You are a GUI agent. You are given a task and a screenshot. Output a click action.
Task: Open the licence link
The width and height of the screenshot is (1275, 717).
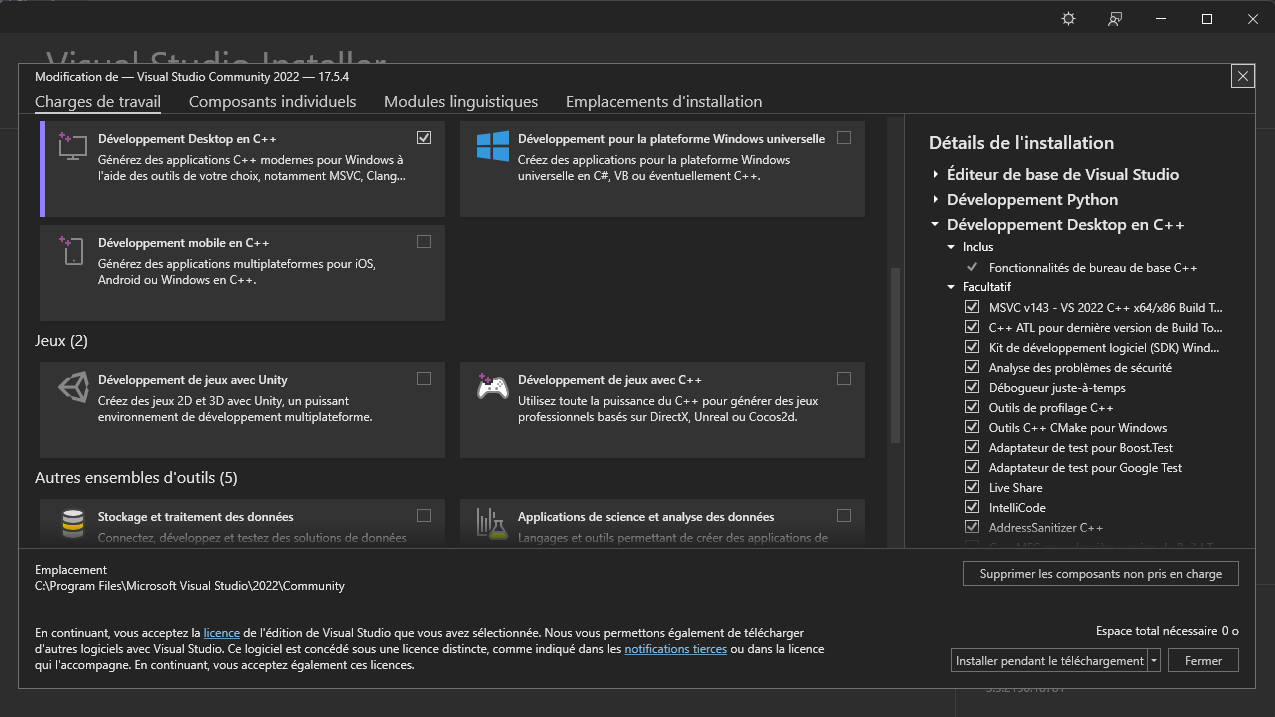point(222,633)
